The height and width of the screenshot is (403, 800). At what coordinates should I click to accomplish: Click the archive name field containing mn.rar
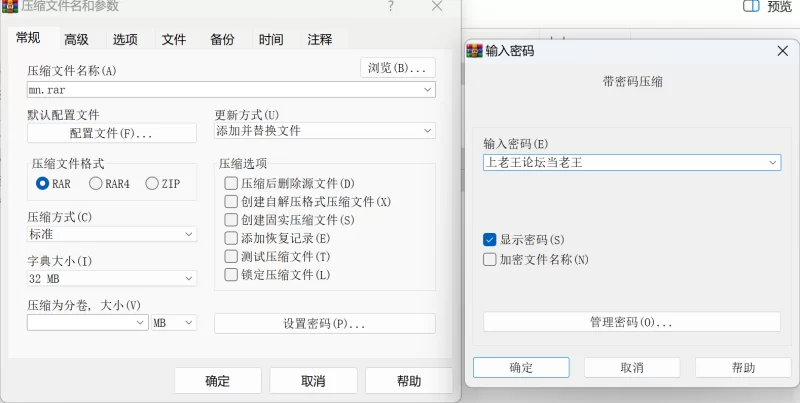point(231,89)
